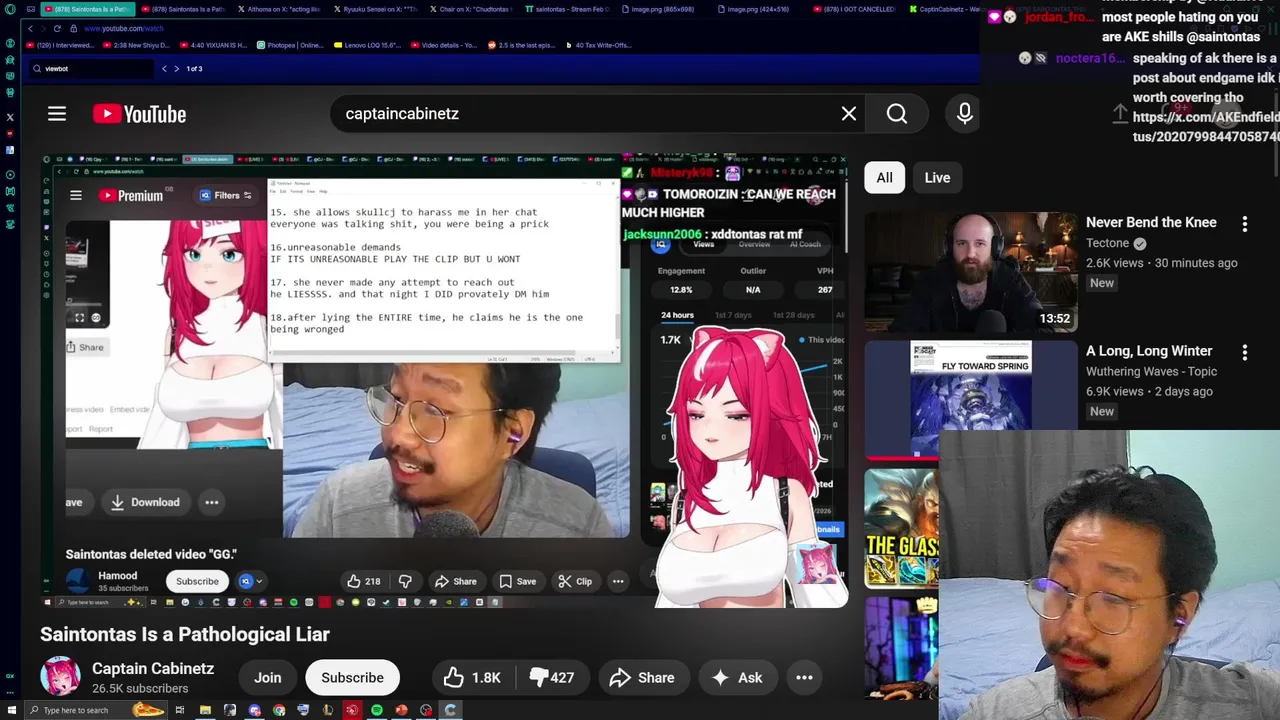This screenshot has height=720, width=1280.
Task: Select the Live filter chip
Action: [937, 178]
